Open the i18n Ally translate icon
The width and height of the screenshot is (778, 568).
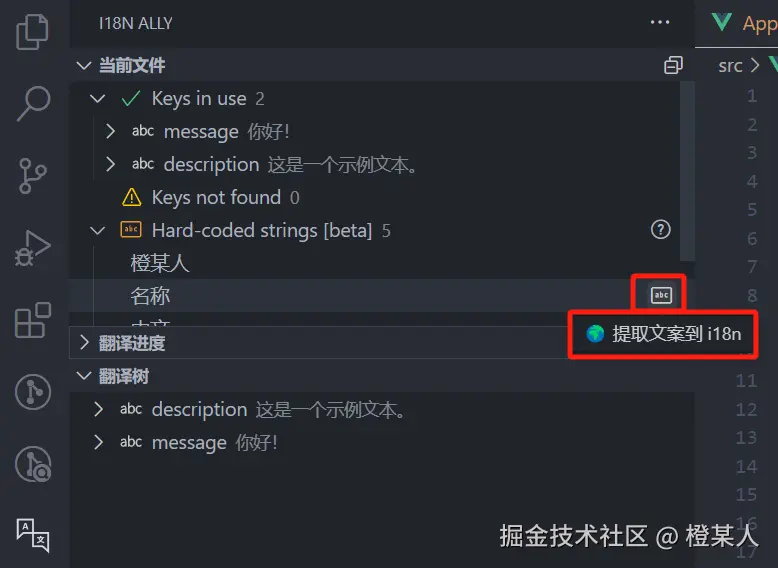pyautogui.click(x=33, y=535)
